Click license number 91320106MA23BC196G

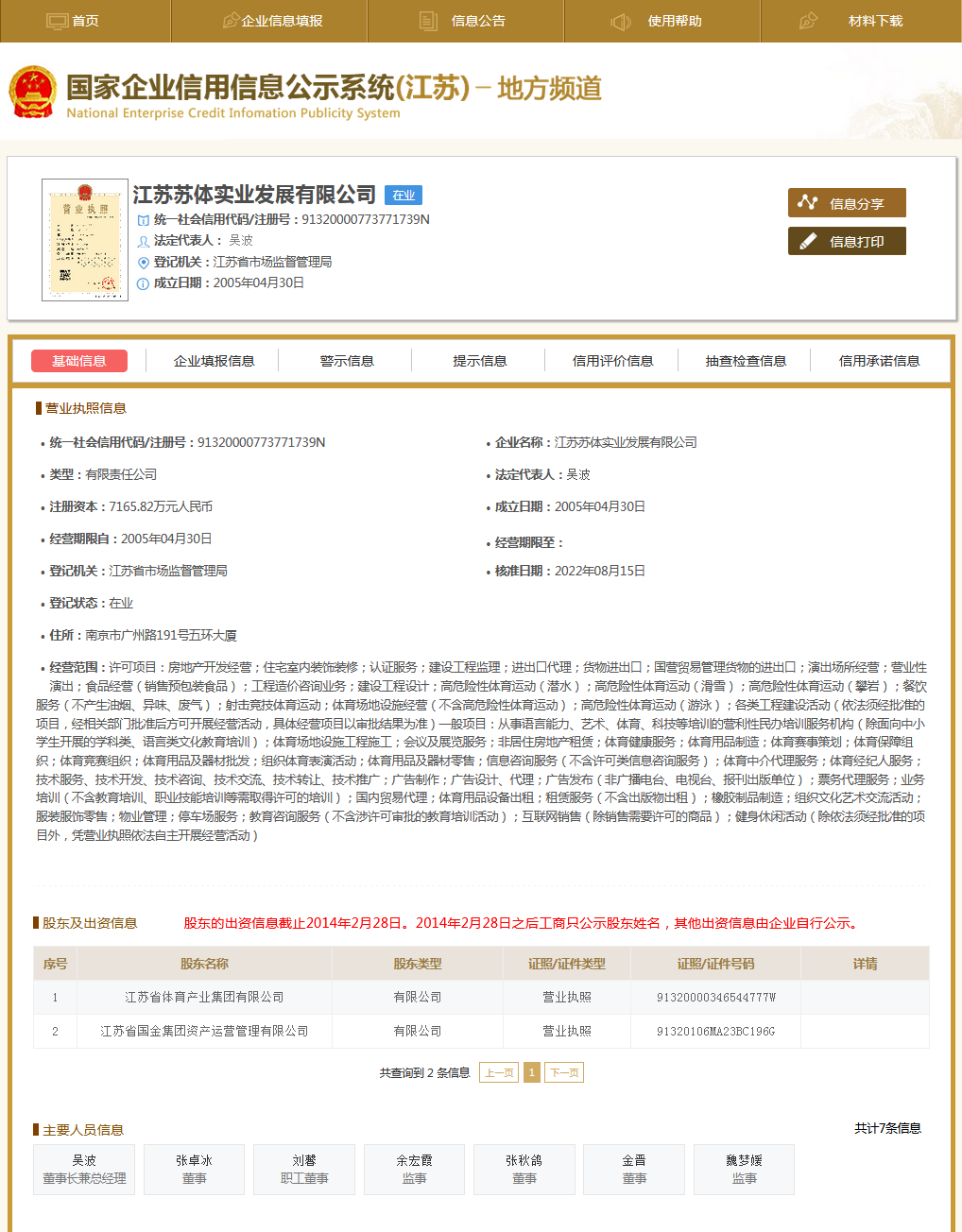pyautogui.click(x=715, y=1032)
